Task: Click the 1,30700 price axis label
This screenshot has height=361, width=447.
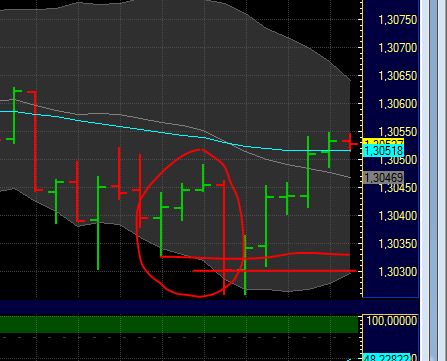Action: [x=398, y=48]
